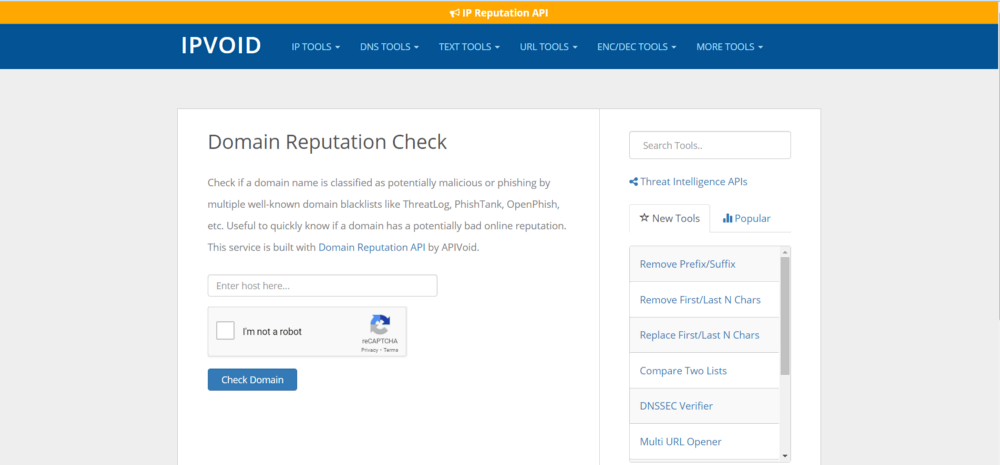
Task: Open the More Tools menu
Action: 729,47
